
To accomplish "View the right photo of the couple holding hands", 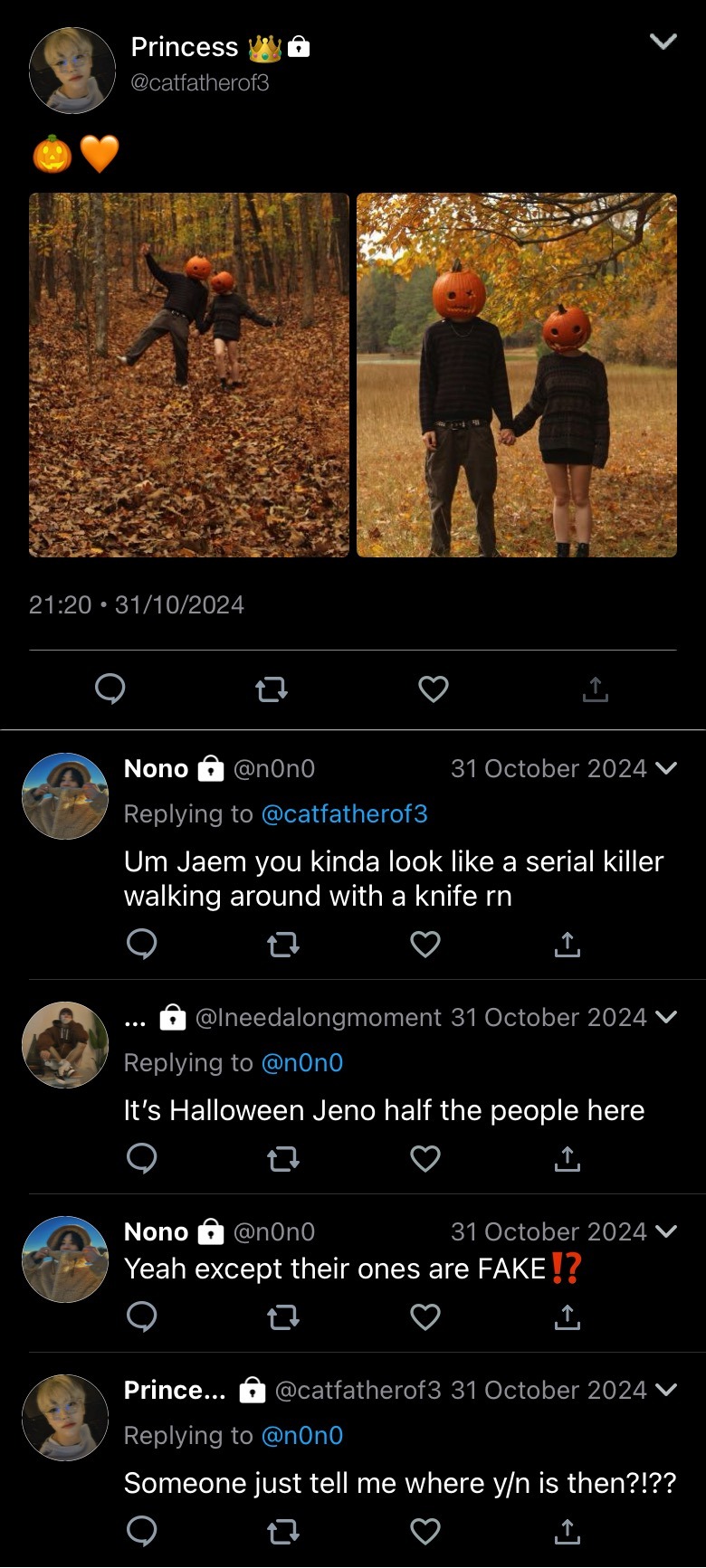I will pos(517,375).
